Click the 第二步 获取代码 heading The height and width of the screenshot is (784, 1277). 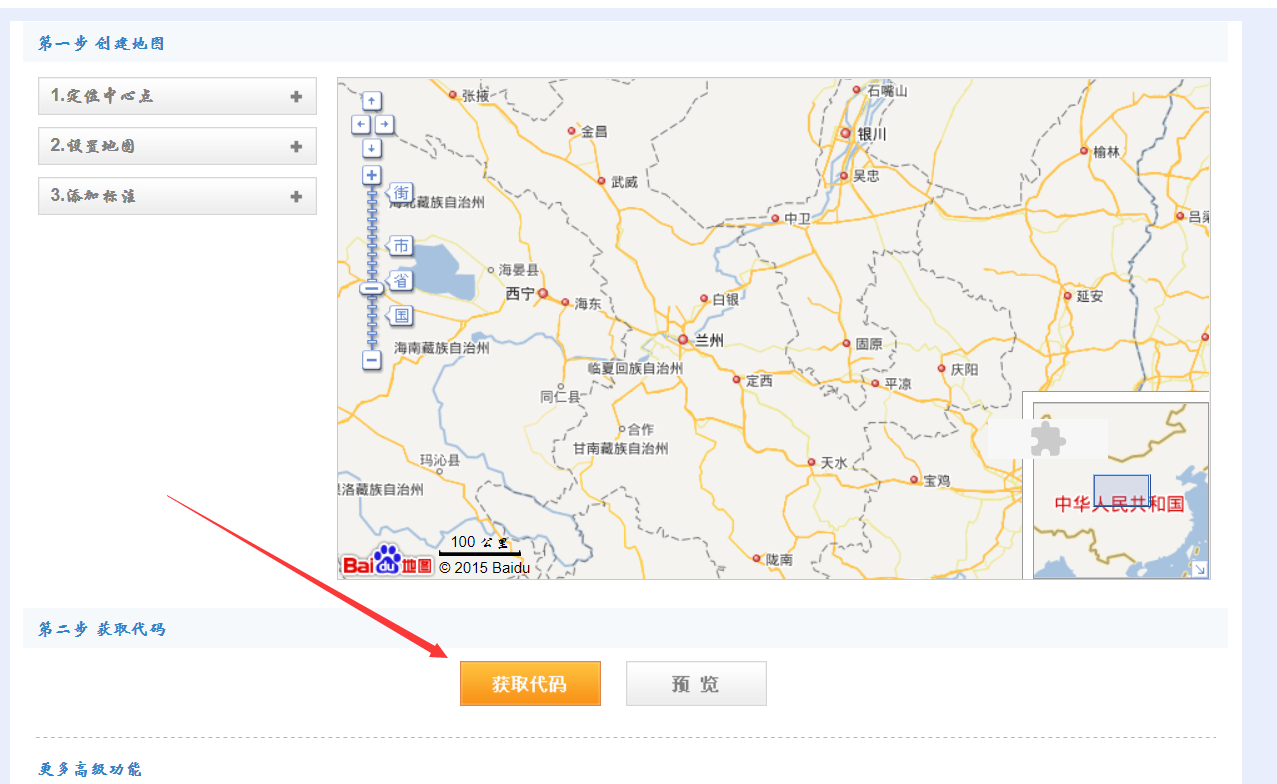click(101, 629)
